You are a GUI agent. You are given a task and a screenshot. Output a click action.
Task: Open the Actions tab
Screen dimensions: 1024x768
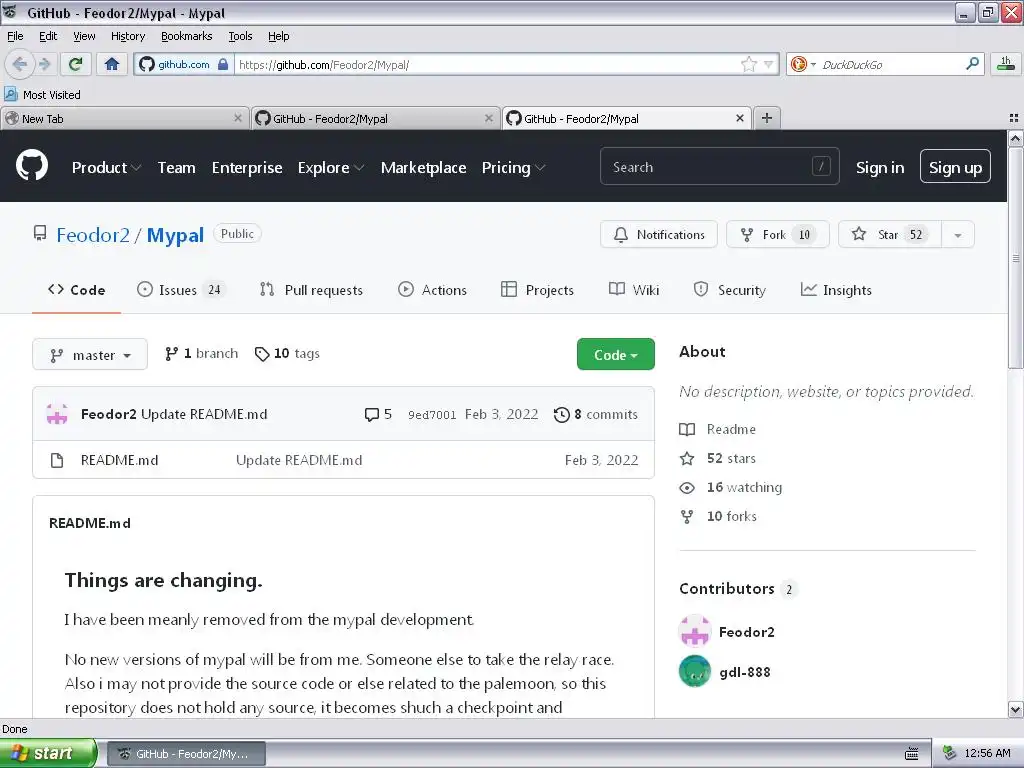[432, 290]
